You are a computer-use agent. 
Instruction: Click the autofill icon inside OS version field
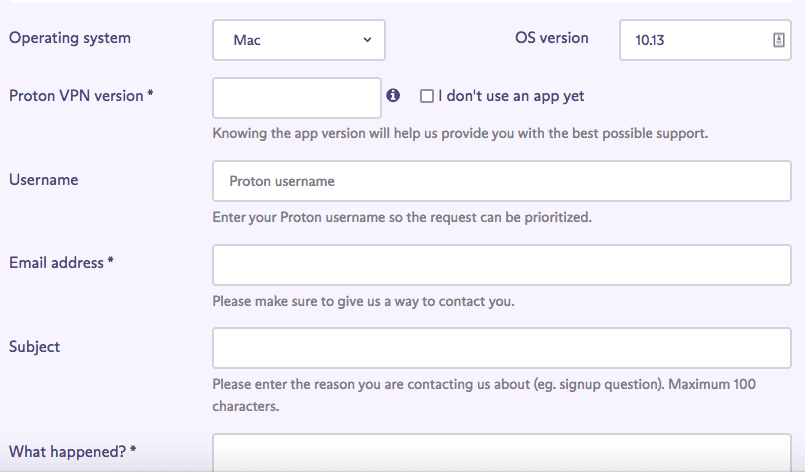[x=778, y=40]
